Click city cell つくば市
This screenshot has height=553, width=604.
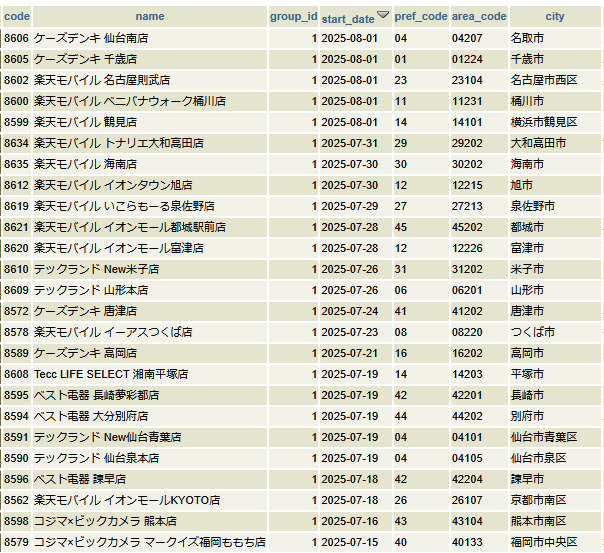coord(555,332)
